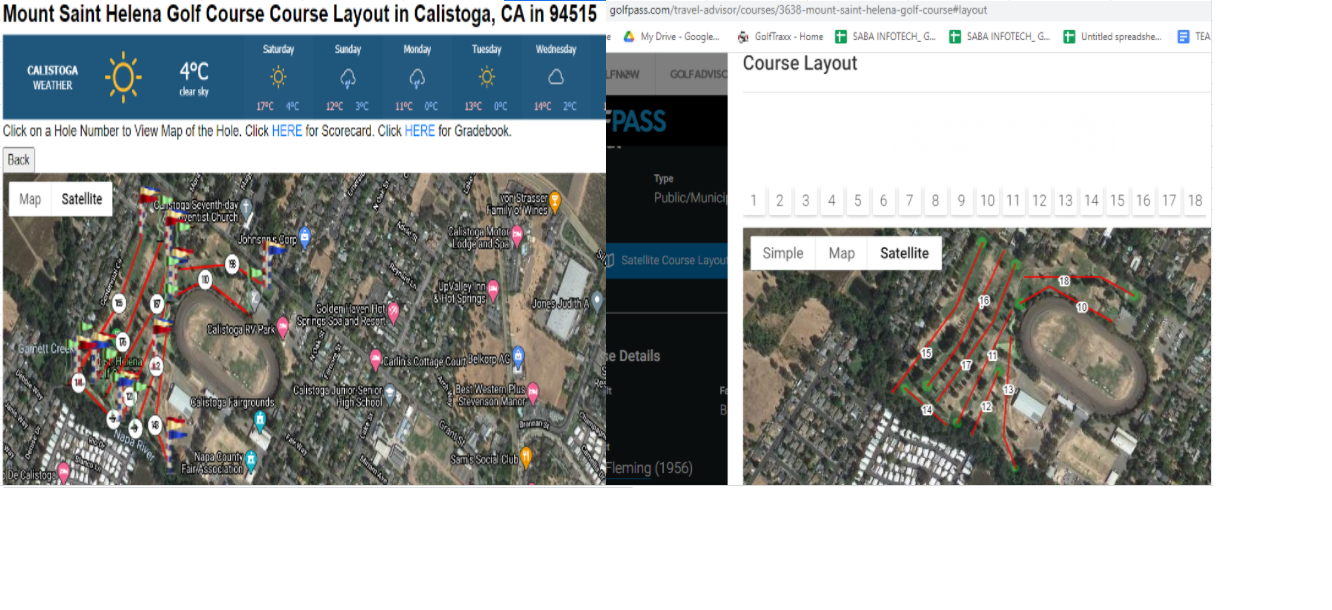The height and width of the screenshot is (610, 1332).
Task: Select hole 9 in Course Layout
Action: coord(961,201)
